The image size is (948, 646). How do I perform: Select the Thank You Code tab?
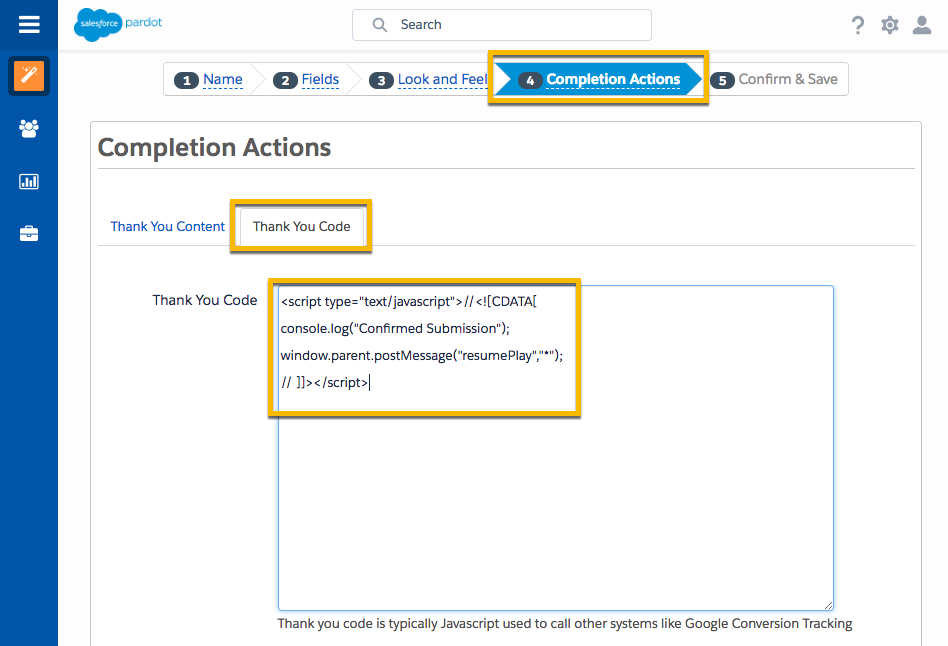coord(300,226)
